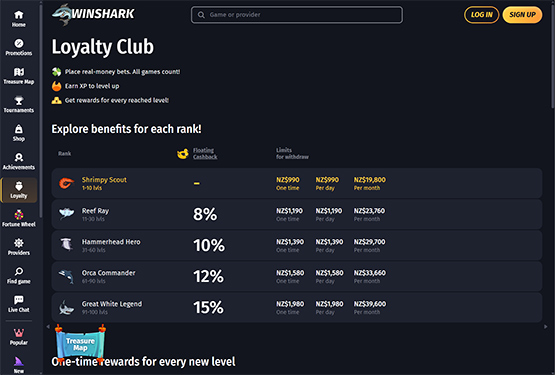Viewport: 555px width, 375px height.
Task: Open the Providers gear icon
Action: 19,243
